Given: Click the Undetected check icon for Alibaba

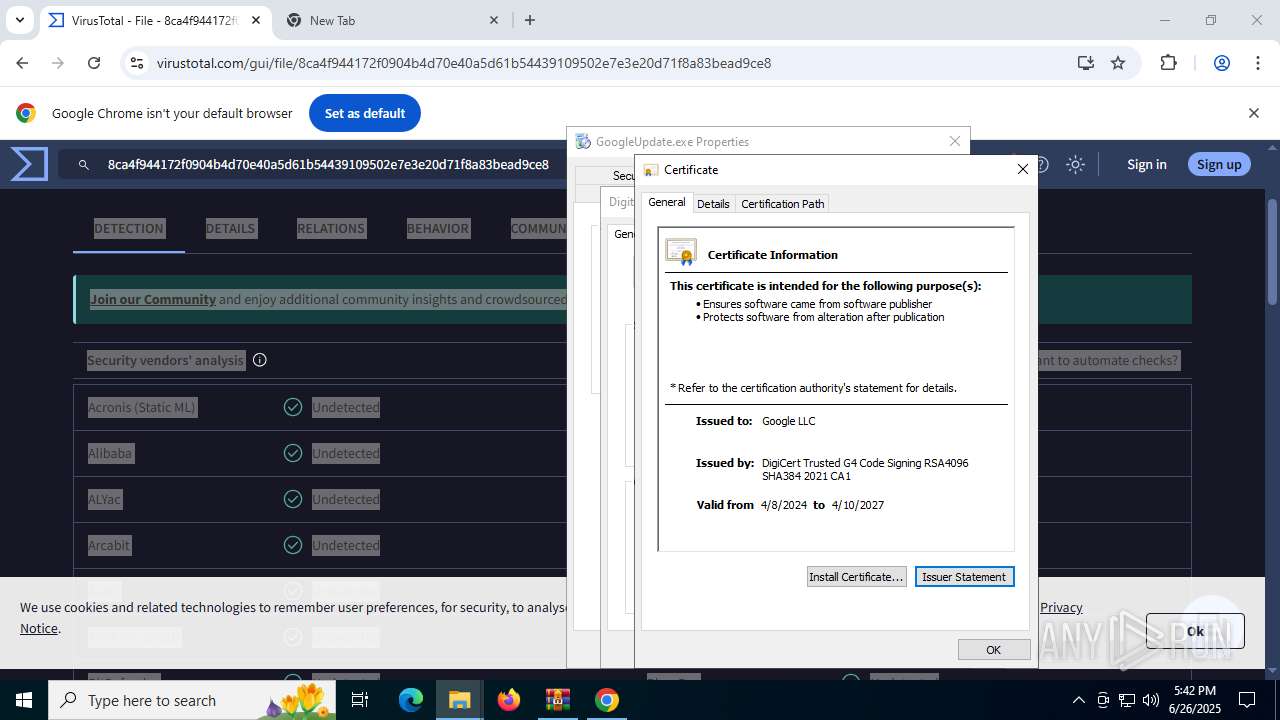Looking at the screenshot, I should 293,453.
